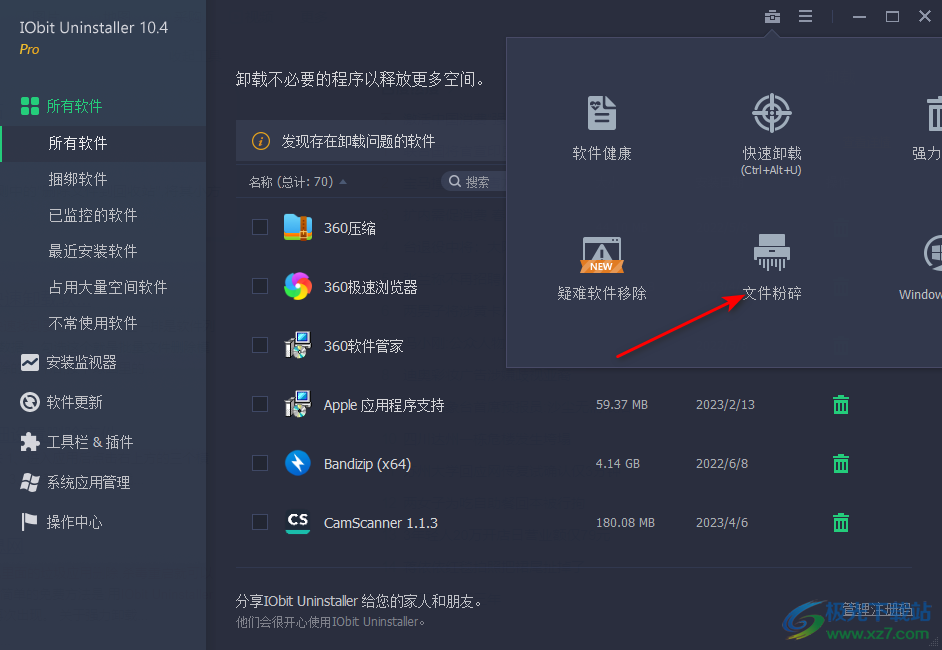This screenshot has width=942, height=650.
Task: Click the 360极速浏览器 icon
Action: point(297,287)
